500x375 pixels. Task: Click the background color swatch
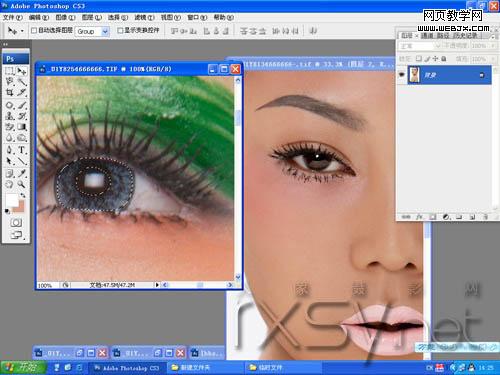coord(21,207)
